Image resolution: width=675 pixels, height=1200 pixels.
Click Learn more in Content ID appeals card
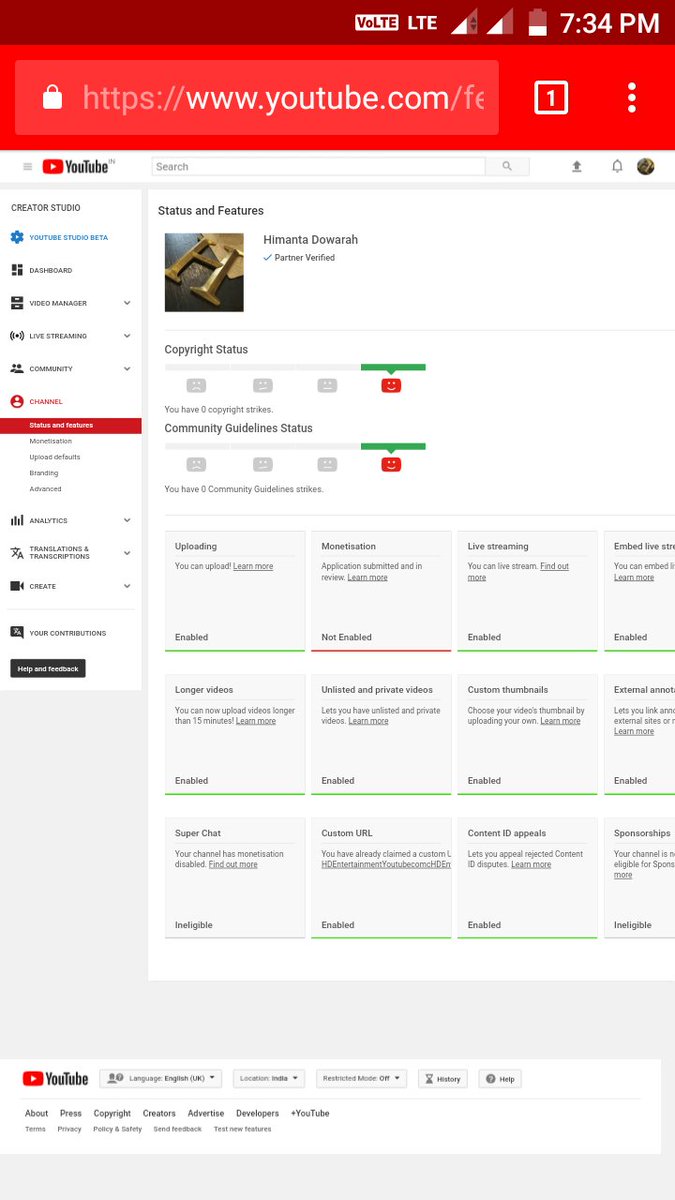click(531, 864)
